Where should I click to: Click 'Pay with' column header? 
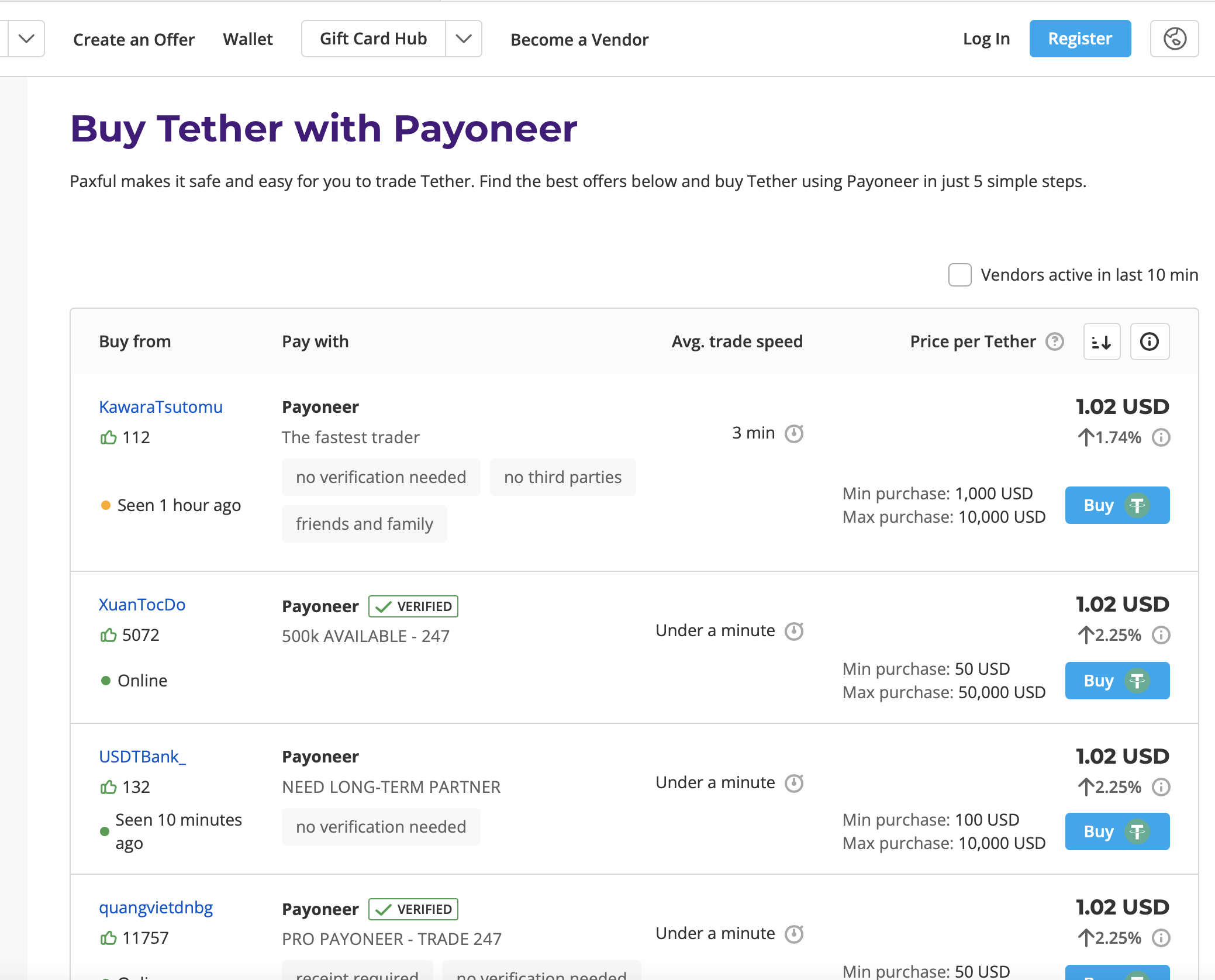(315, 341)
